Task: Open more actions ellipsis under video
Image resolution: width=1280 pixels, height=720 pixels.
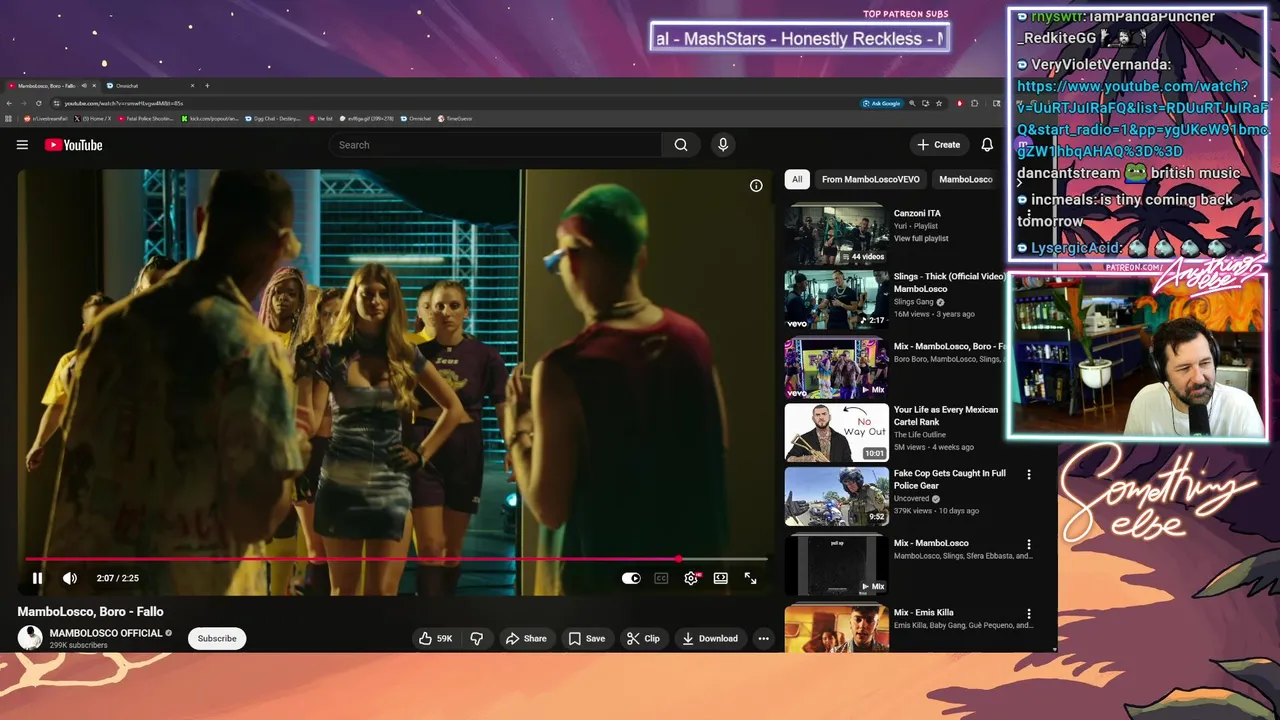Action: [x=763, y=638]
